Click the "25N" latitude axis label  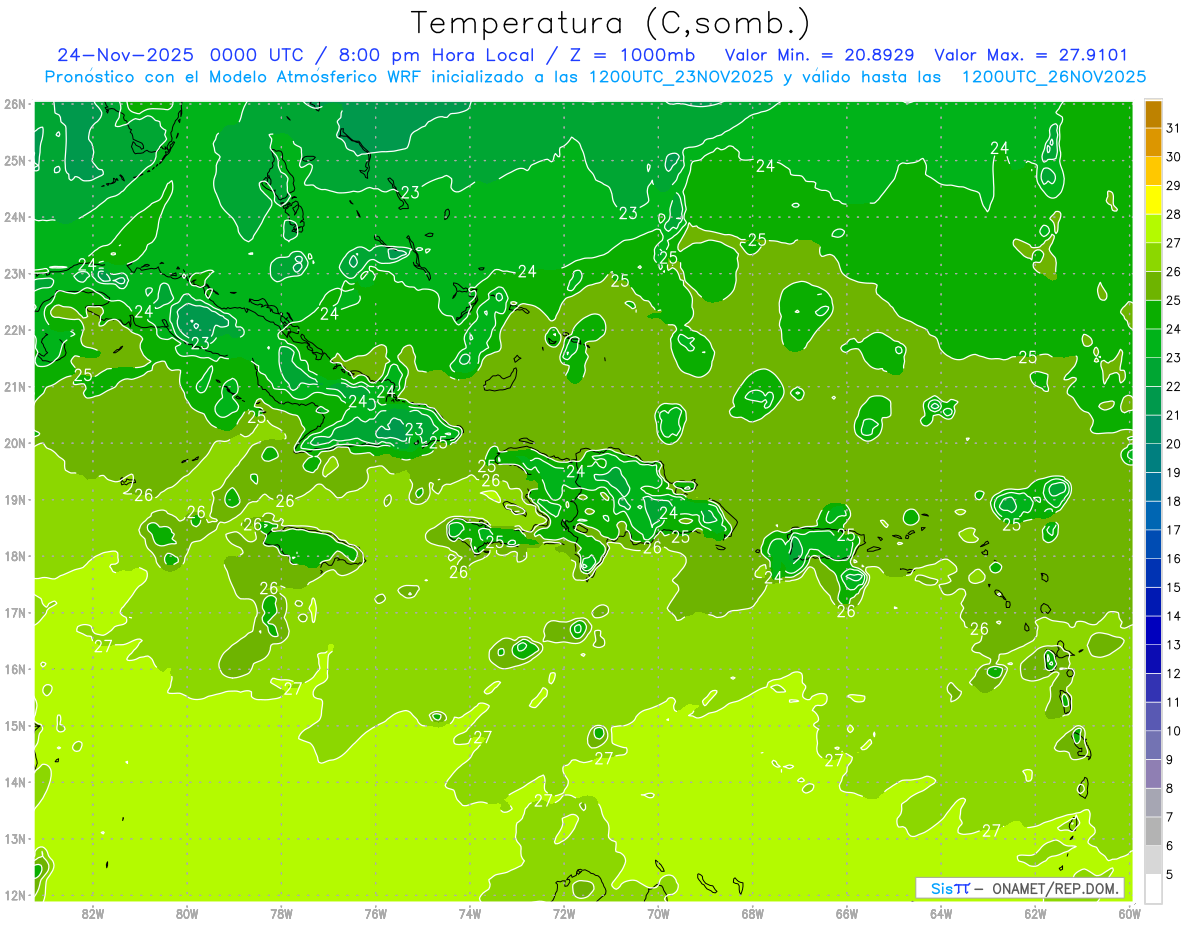[15, 161]
